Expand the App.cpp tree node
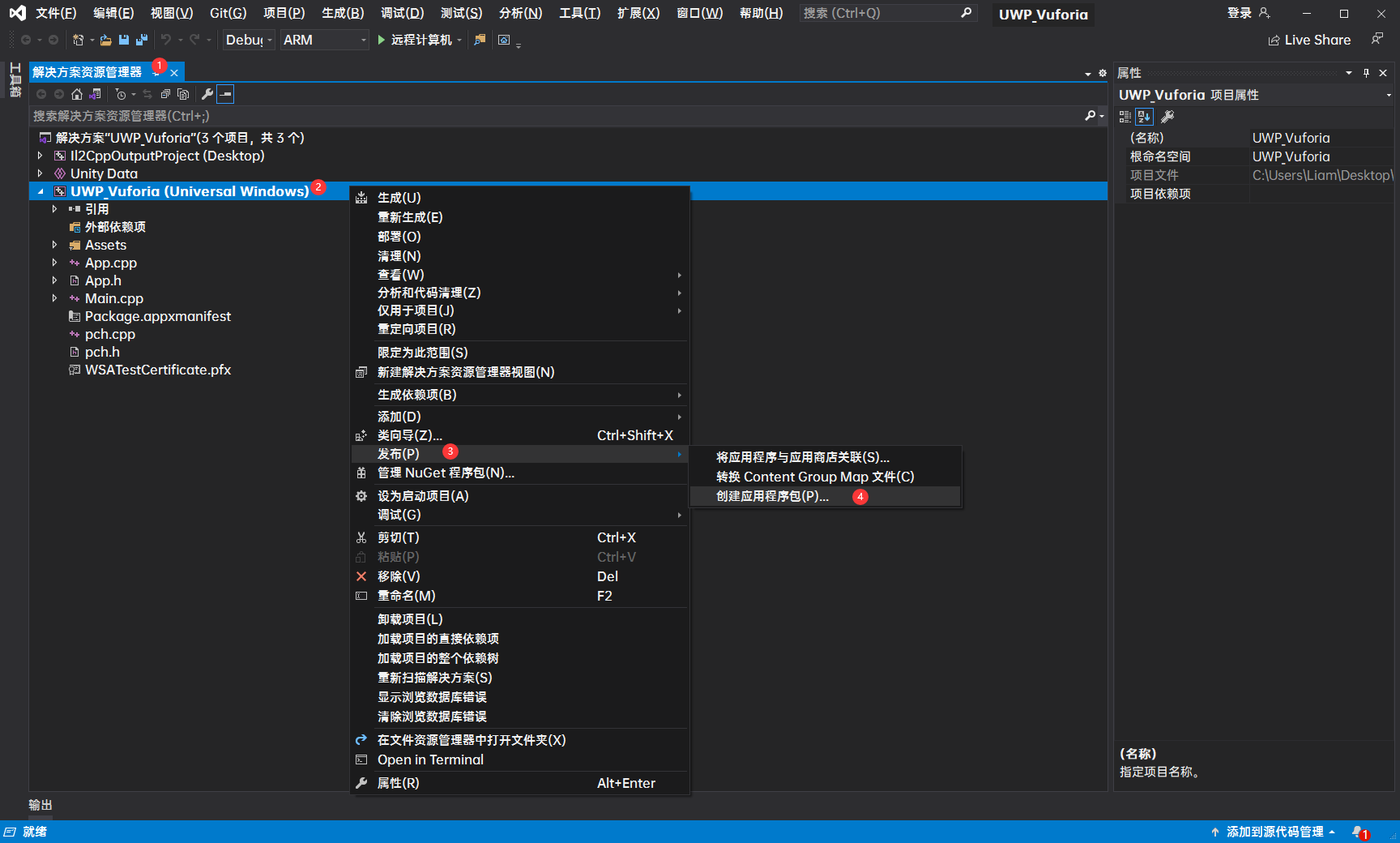Screen dimensions: 1400x843 [54, 263]
